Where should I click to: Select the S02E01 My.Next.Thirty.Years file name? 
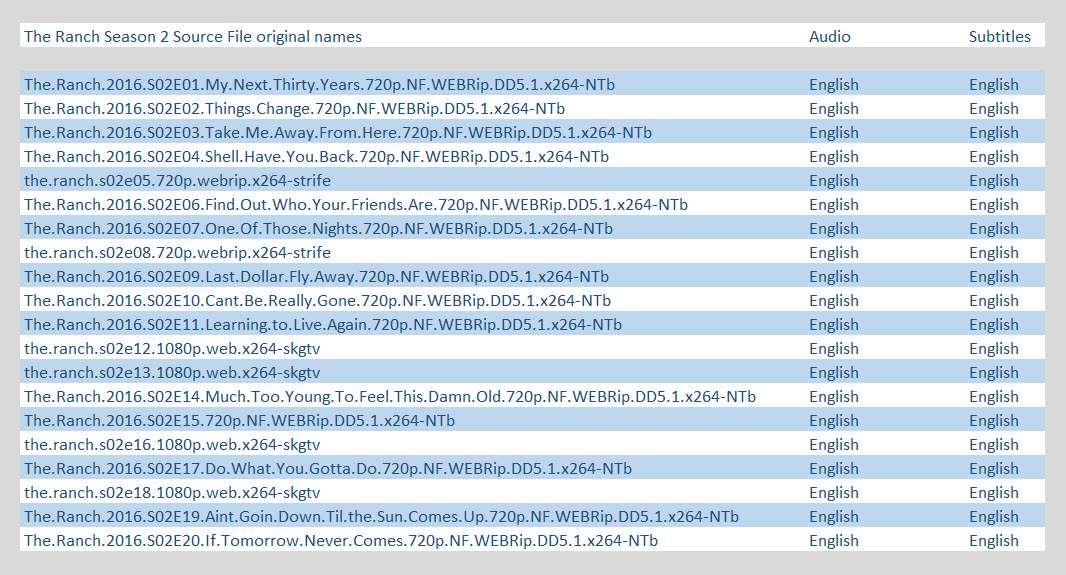[320, 85]
